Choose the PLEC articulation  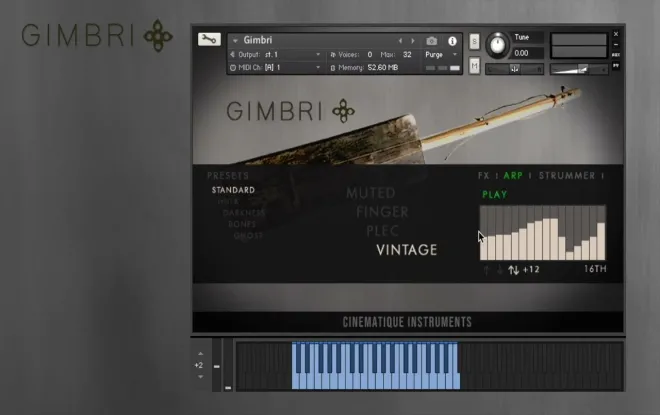(x=383, y=231)
